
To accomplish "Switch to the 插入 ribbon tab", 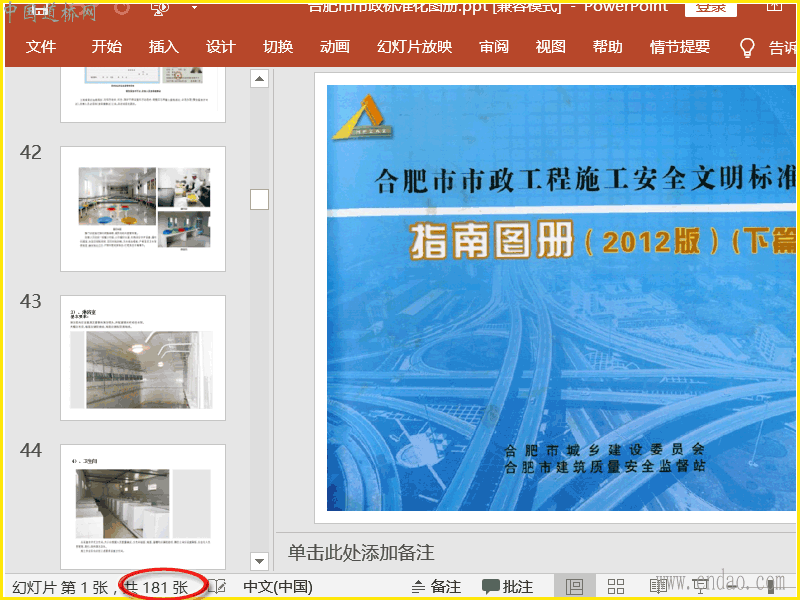I will tap(164, 47).
